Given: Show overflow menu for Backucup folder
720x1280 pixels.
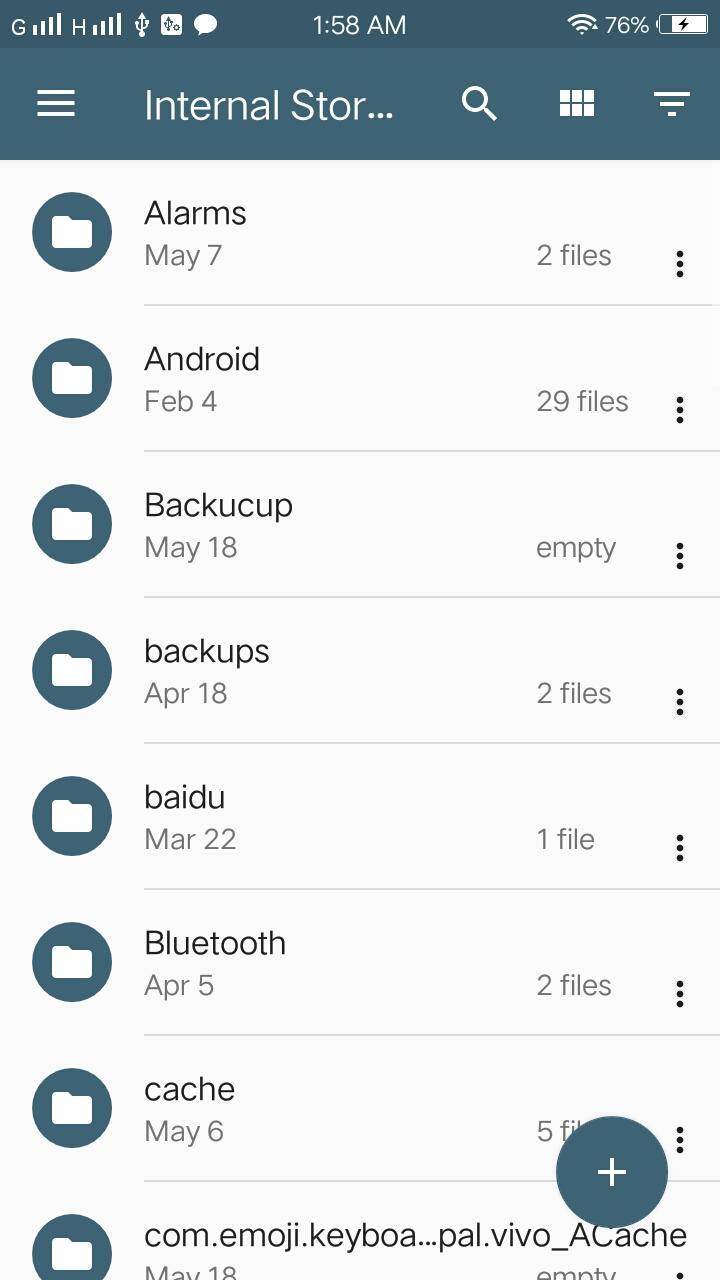Looking at the screenshot, I should (x=680, y=556).
